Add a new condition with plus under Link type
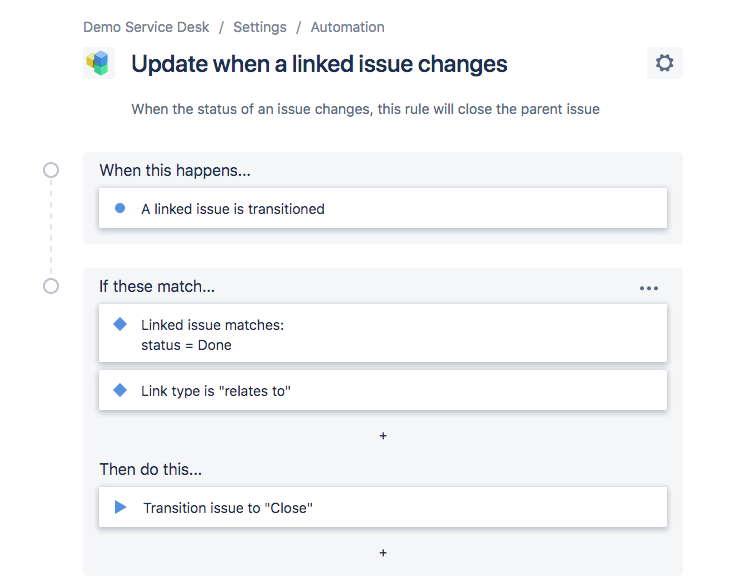Screen dimensions: 729x583 (383, 436)
